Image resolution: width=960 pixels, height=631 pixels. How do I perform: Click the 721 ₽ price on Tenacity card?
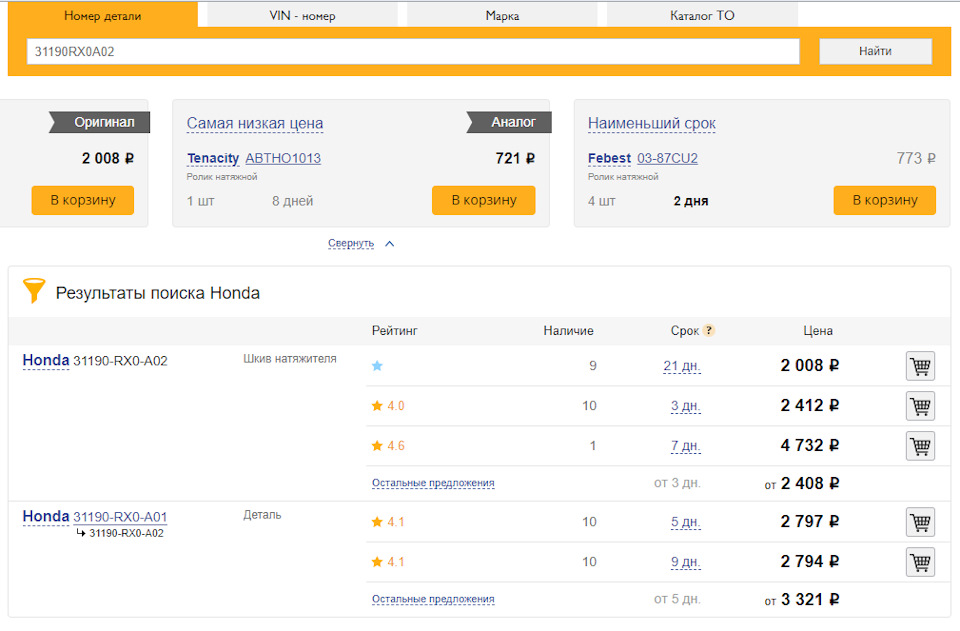[515, 159]
